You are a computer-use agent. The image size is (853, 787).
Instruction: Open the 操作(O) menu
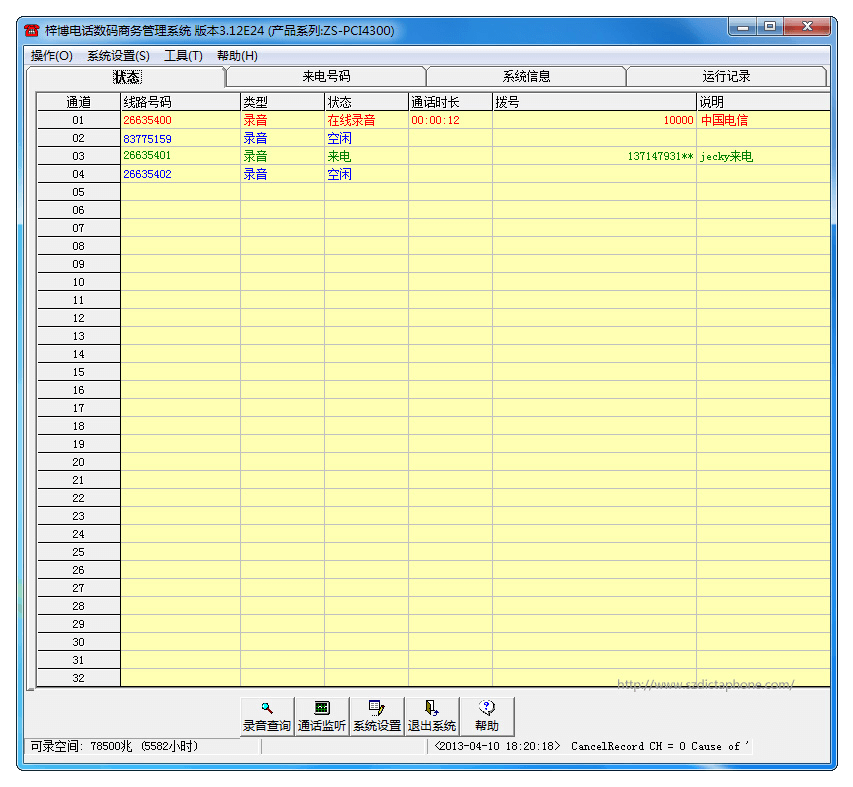tap(52, 56)
